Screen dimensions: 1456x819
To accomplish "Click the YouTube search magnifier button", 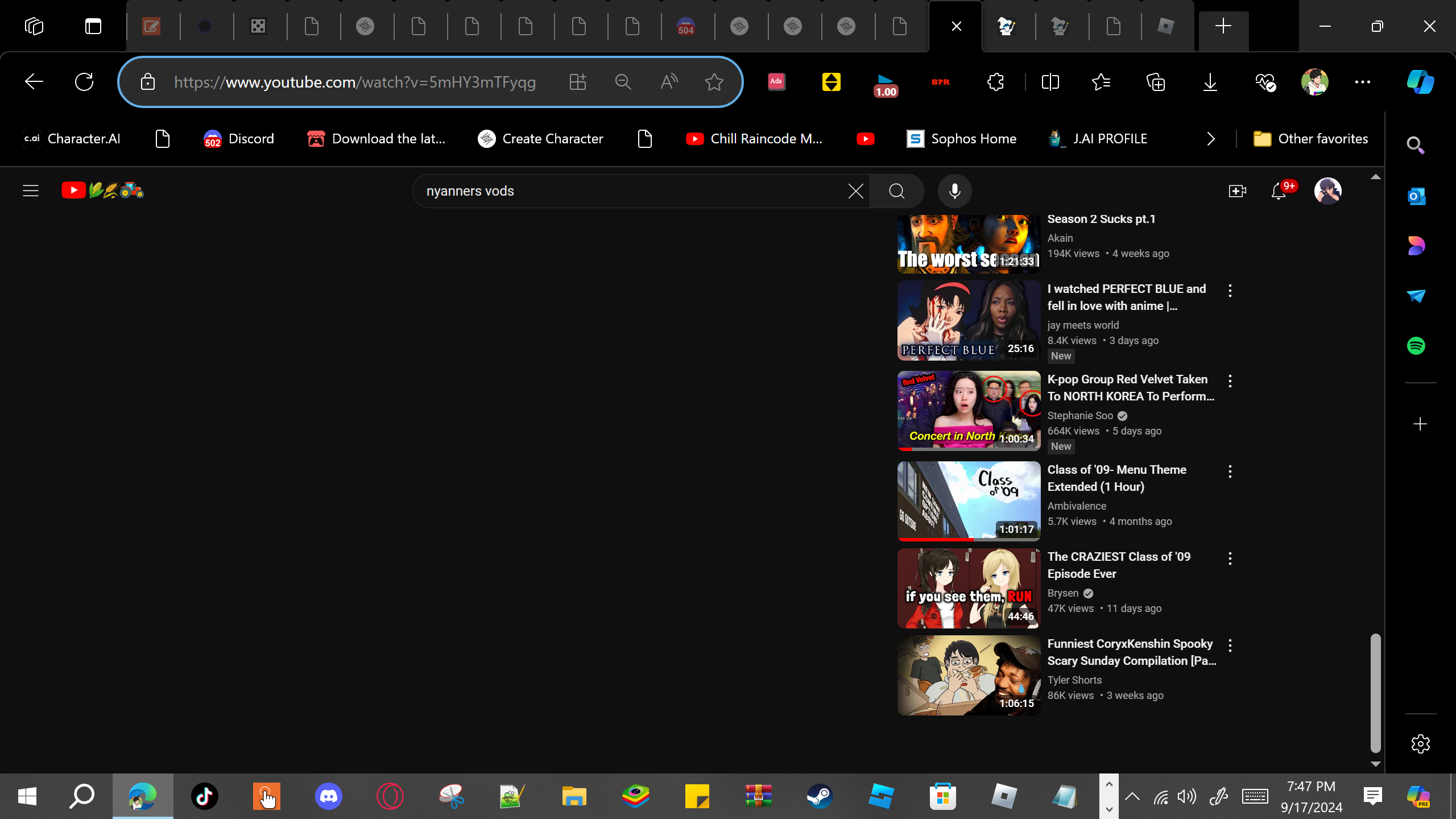I will coord(896,191).
